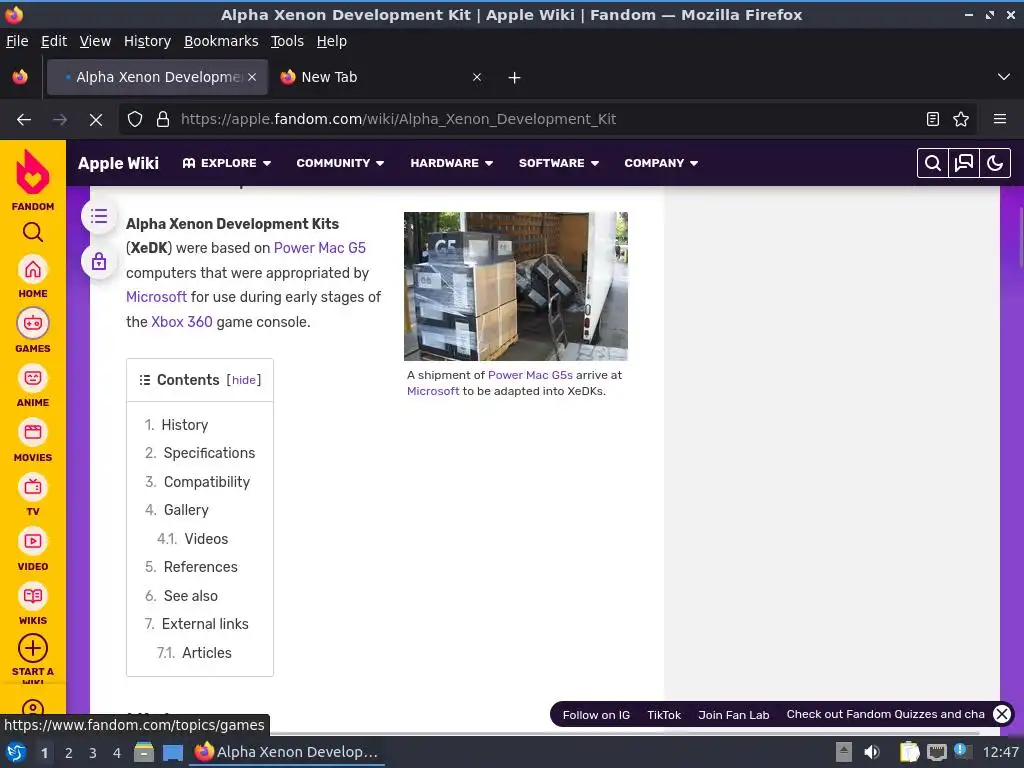Open the list all tabs chevron

tap(1004, 77)
